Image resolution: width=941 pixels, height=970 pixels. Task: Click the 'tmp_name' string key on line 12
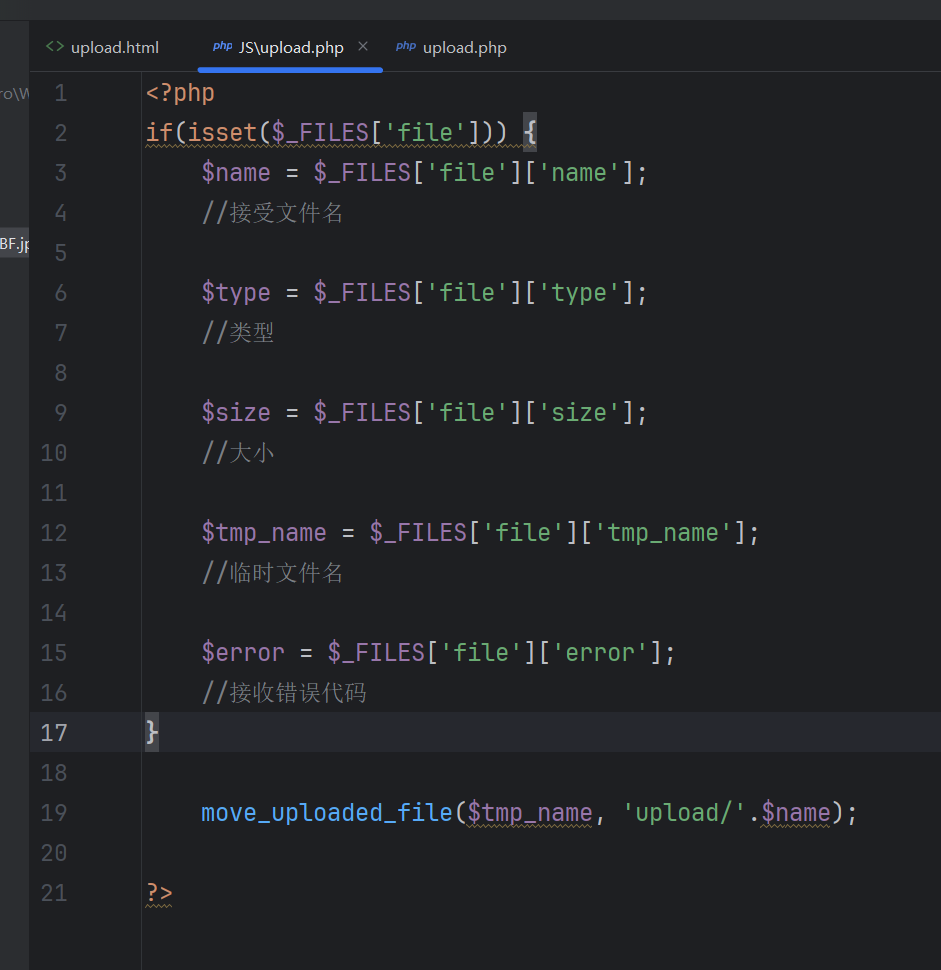pyautogui.click(x=663, y=533)
